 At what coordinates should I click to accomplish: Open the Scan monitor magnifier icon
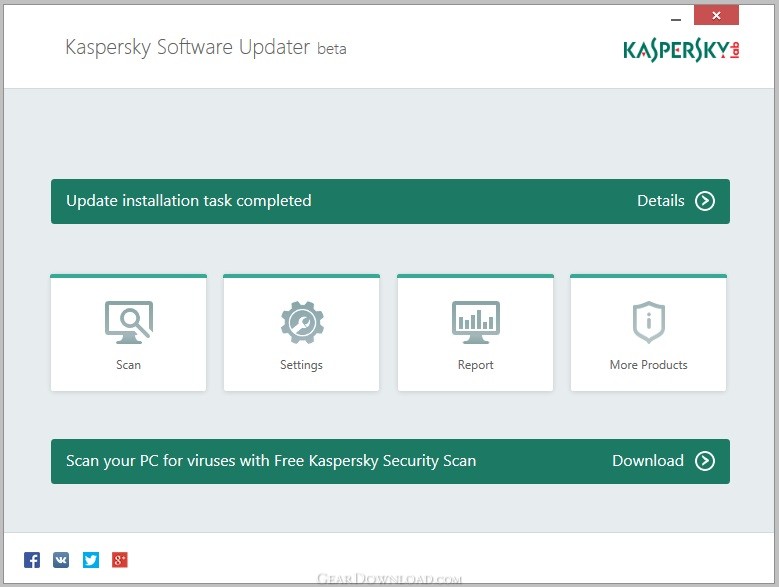(129, 322)
